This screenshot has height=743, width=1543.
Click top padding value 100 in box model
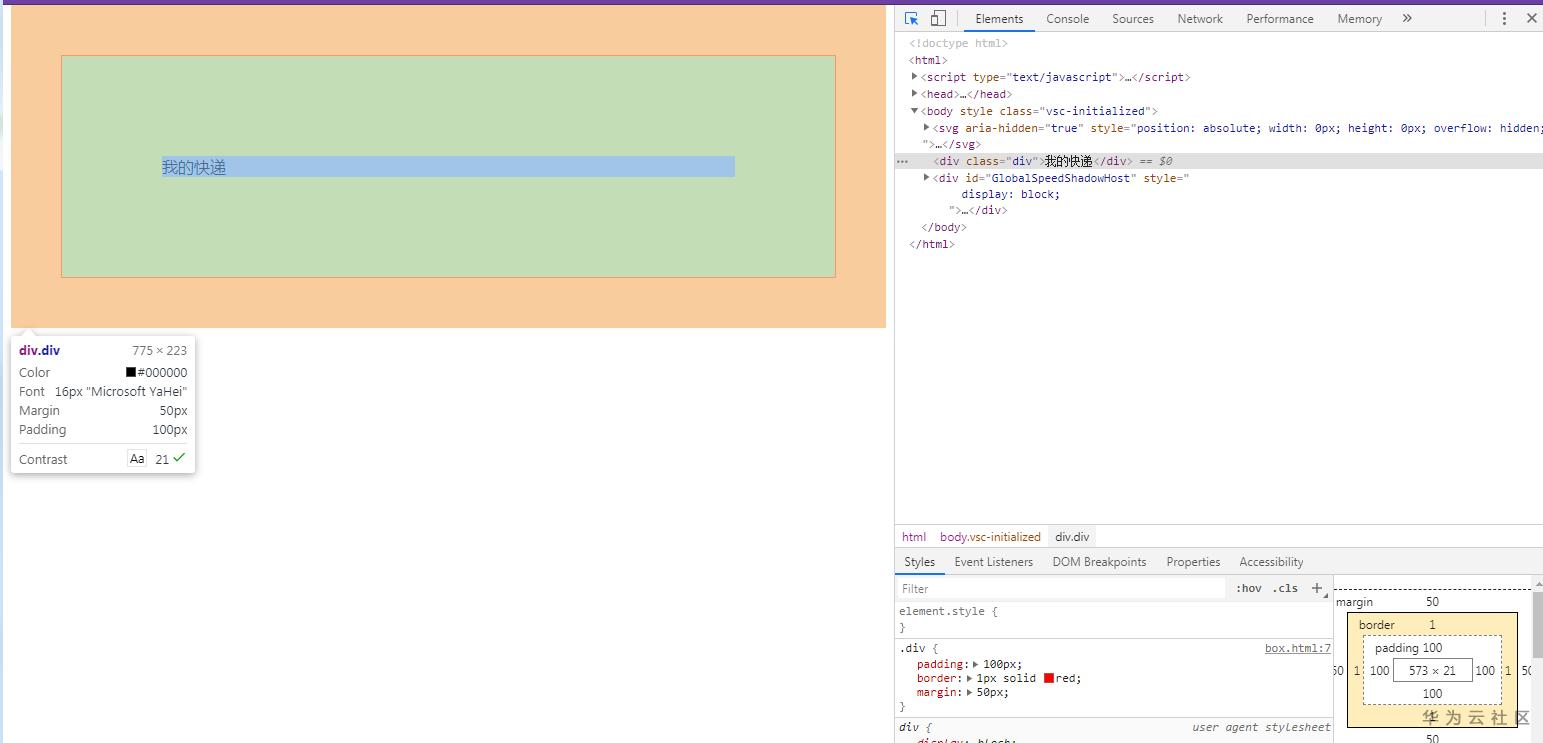(x=1433, y=648)
